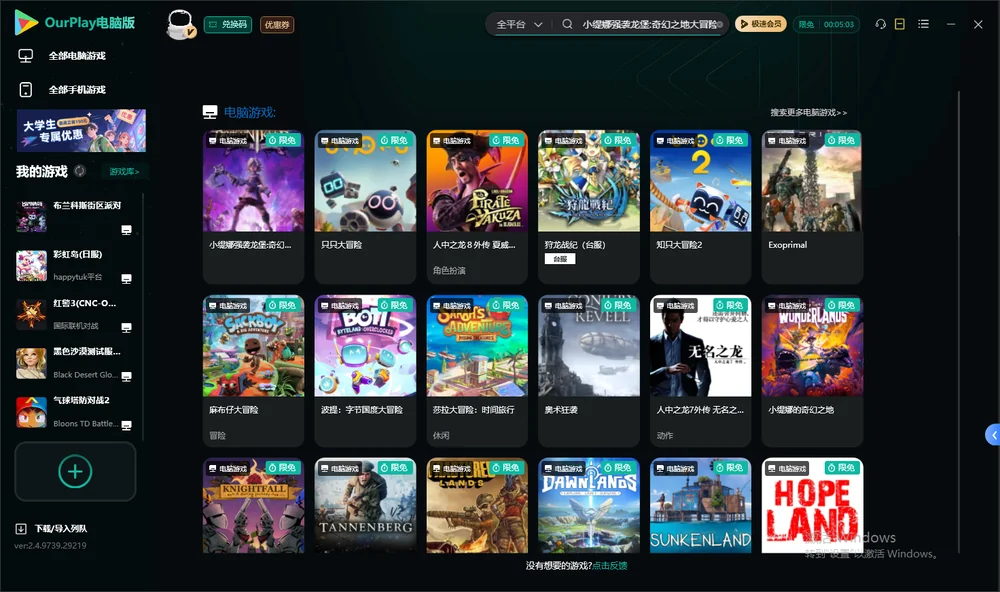This screenshot has height=592, width=1000.
Task: Click the PC icon beside 气球塔防对战2
Action: 126,425
